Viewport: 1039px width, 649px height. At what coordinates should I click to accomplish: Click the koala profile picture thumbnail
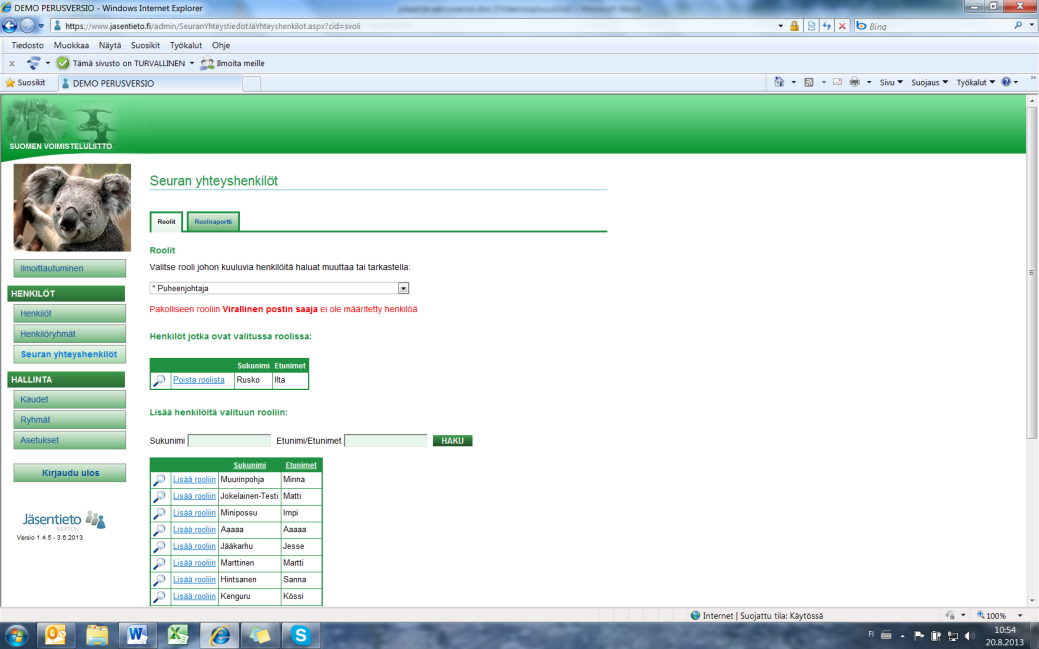click(x=72, y=207)
